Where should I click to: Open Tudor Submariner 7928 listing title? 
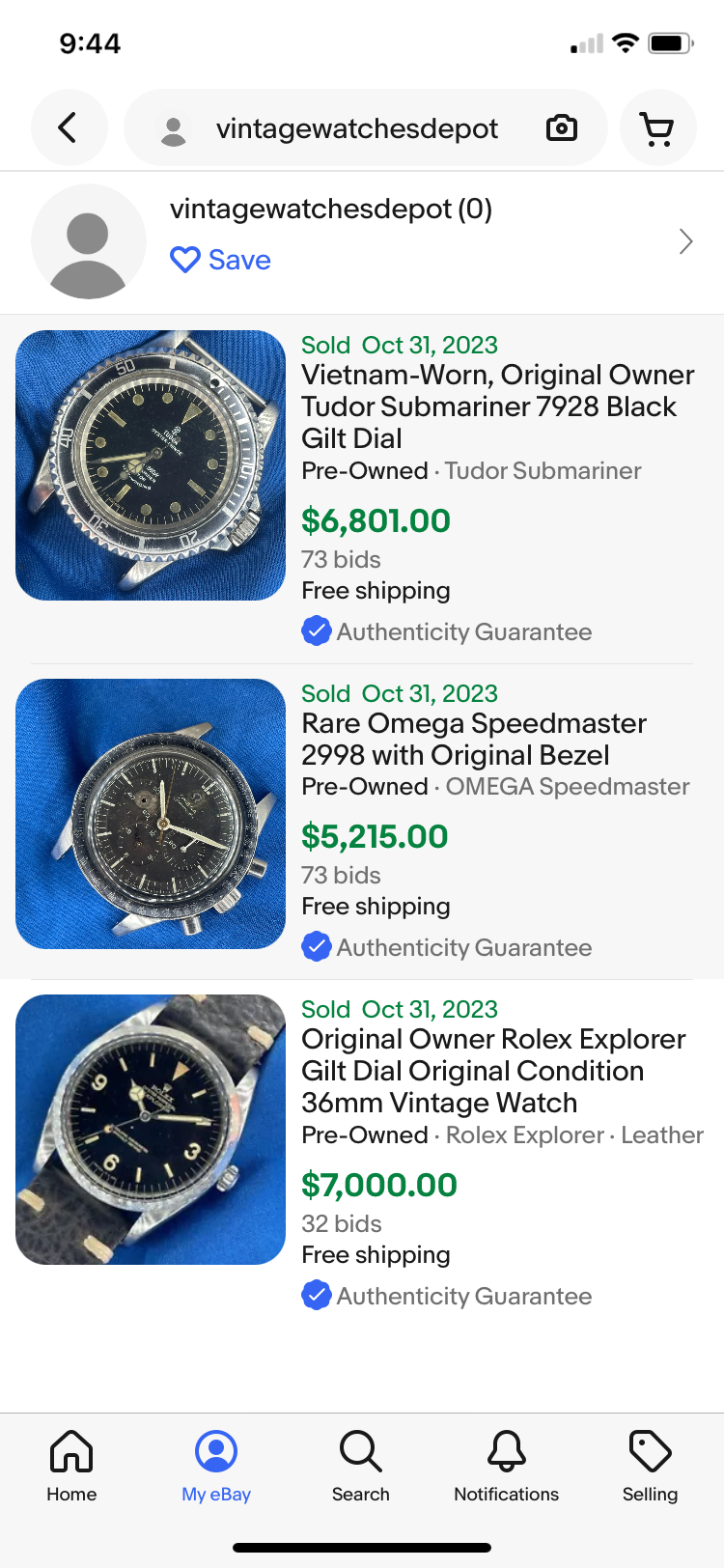click(x=497, y=406)
